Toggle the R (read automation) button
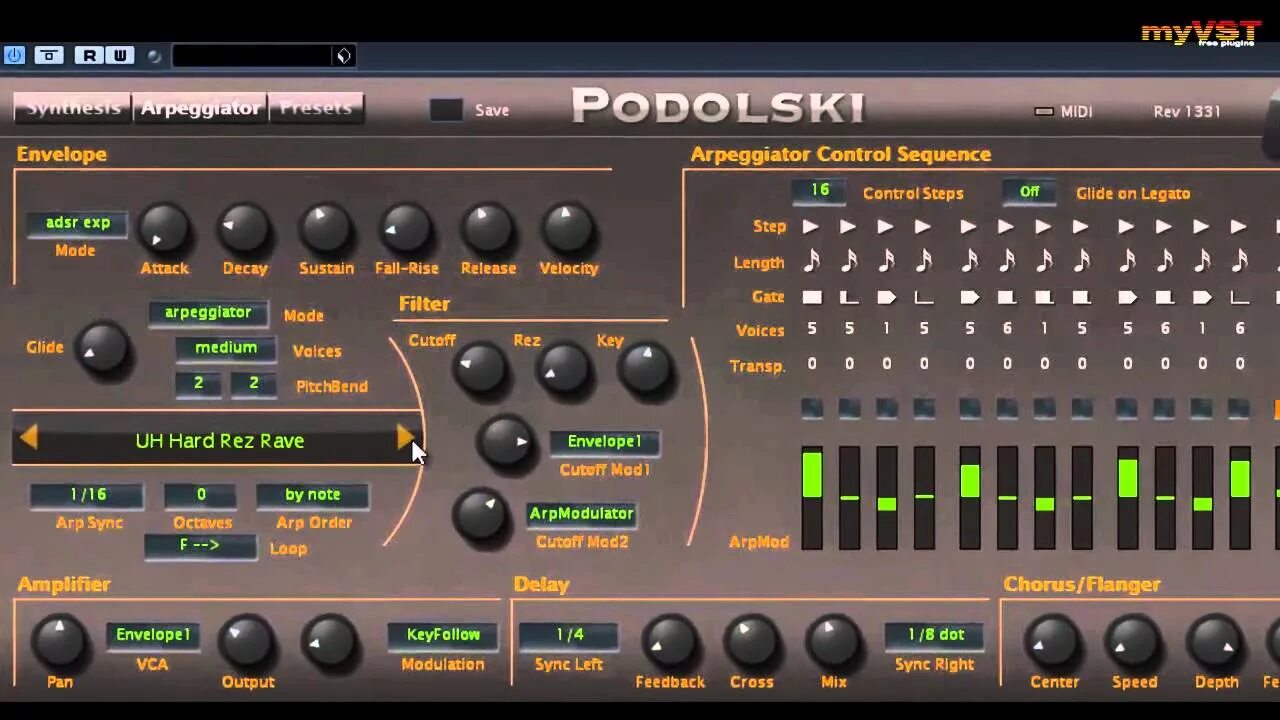Screen dimensions: 1280x720 [90, 56]
